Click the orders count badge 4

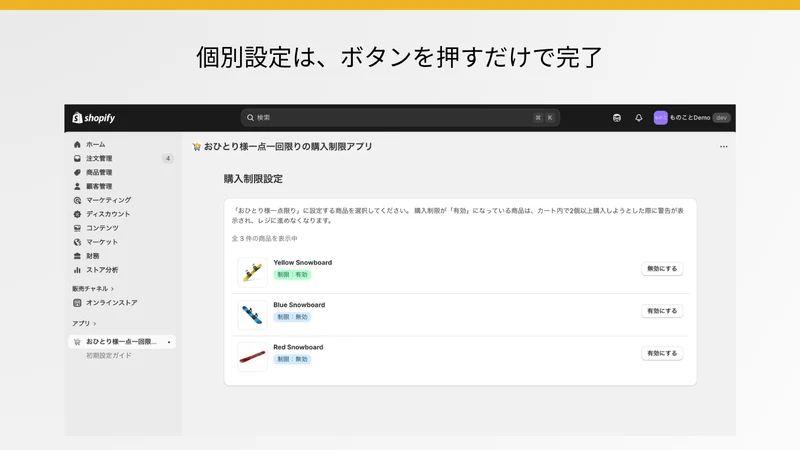pyautogui.click(x=168, y=158)
